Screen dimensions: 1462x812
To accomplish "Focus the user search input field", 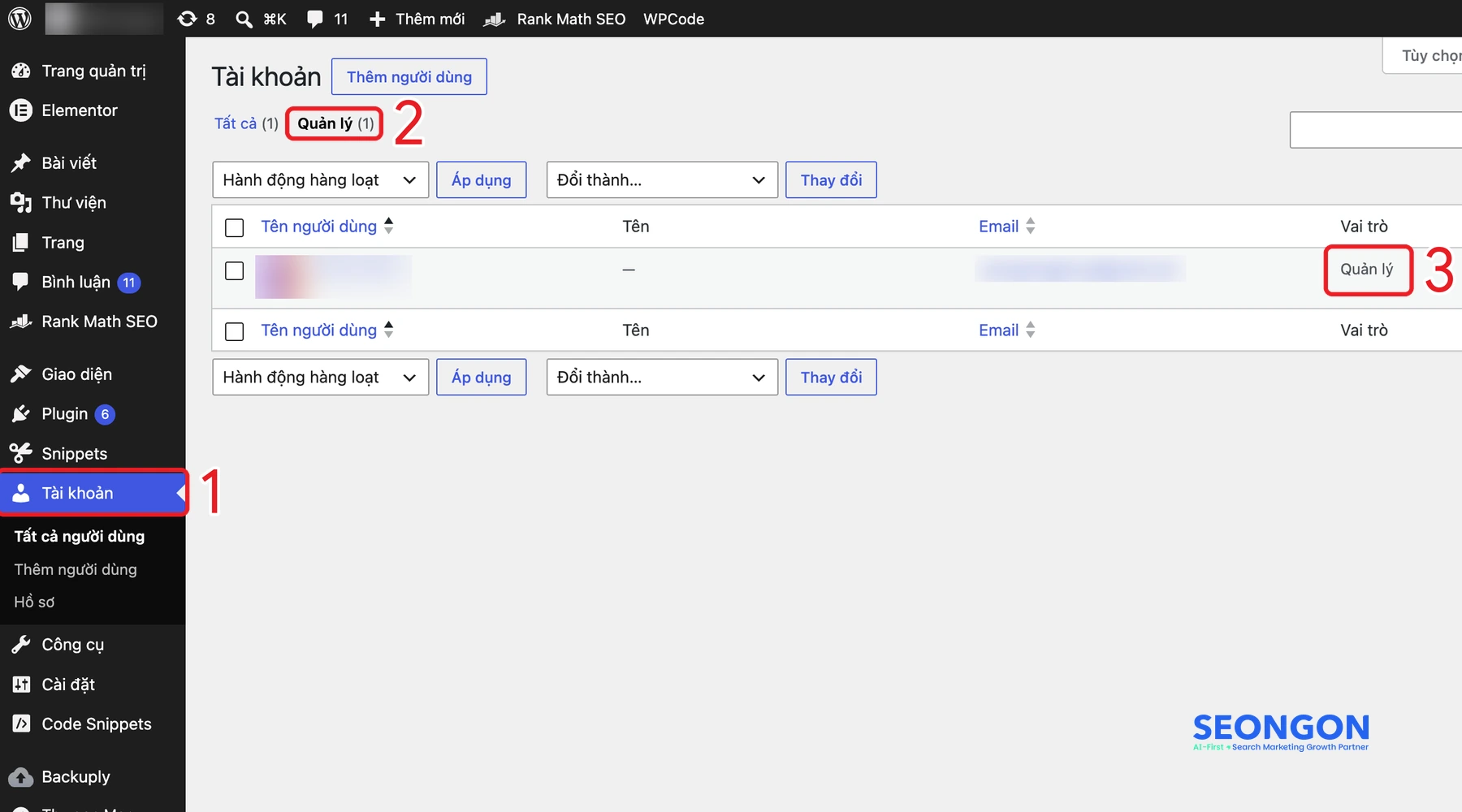I will (x=1376, y=130).
